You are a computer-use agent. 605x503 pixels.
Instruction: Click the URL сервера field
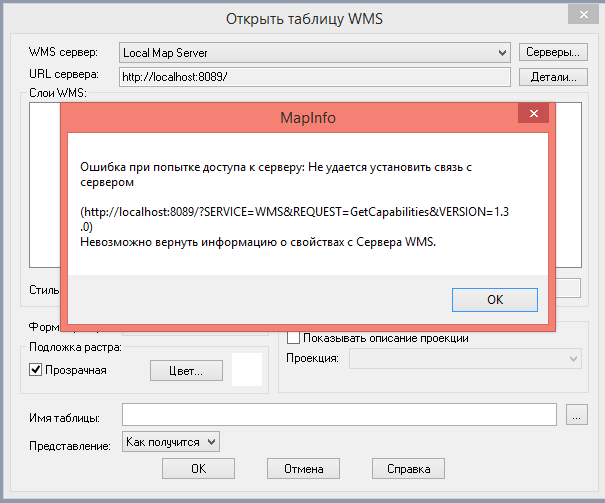click(x=315, y=77)
